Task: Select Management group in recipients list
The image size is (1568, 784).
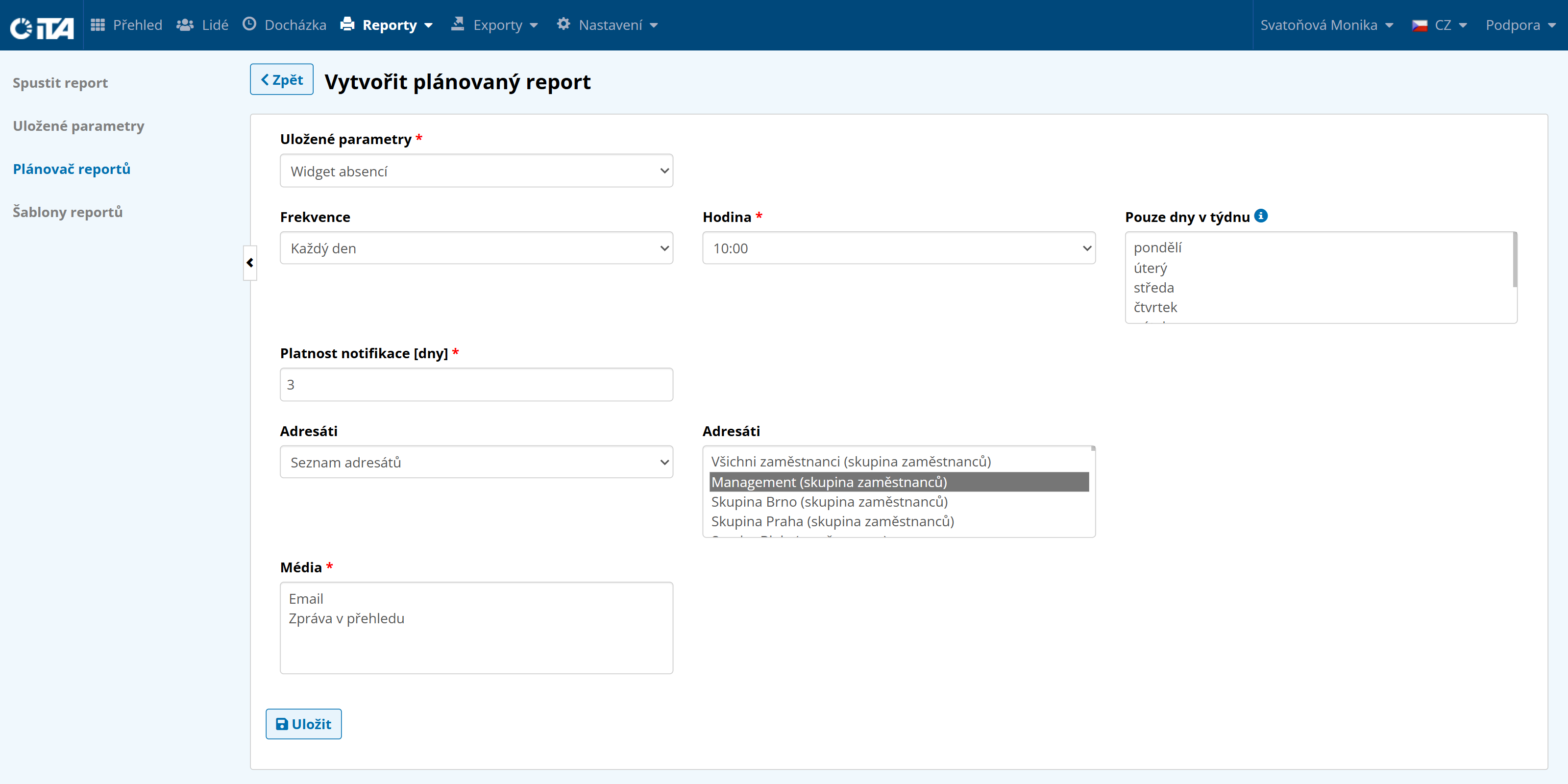Action: pyautogui.click(x=899, y=482)
